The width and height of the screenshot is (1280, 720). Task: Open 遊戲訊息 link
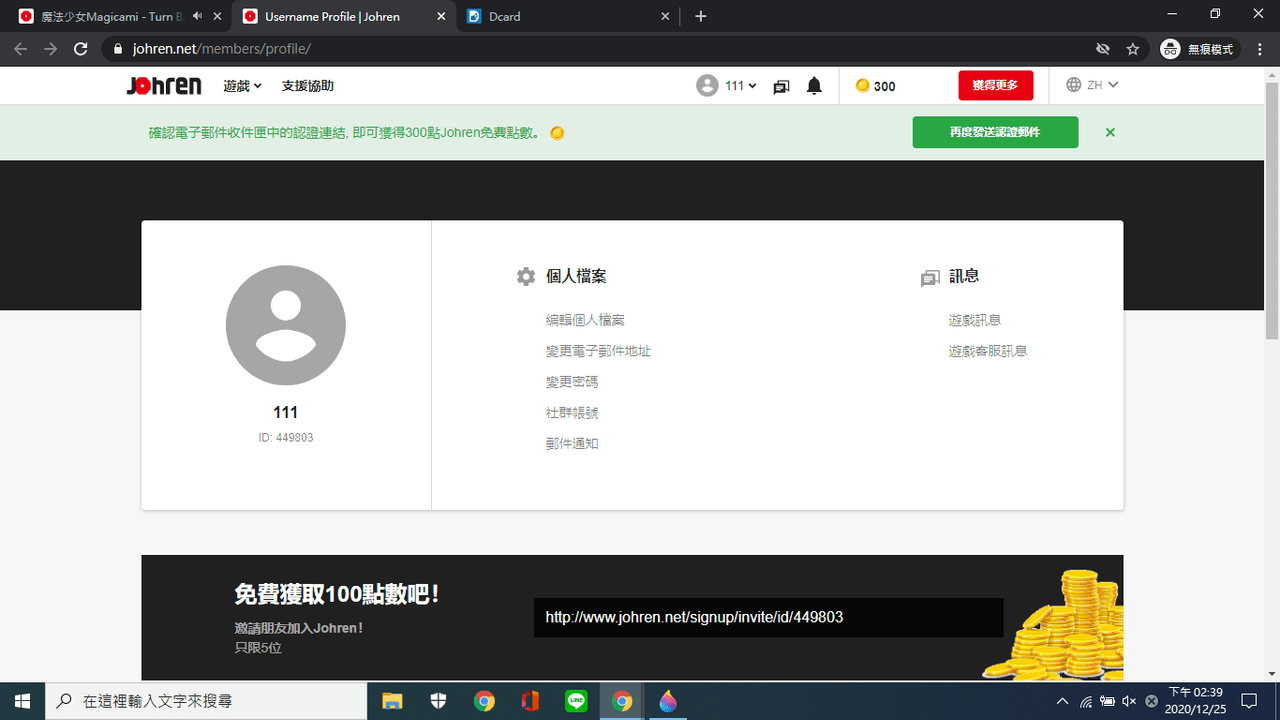975,320
